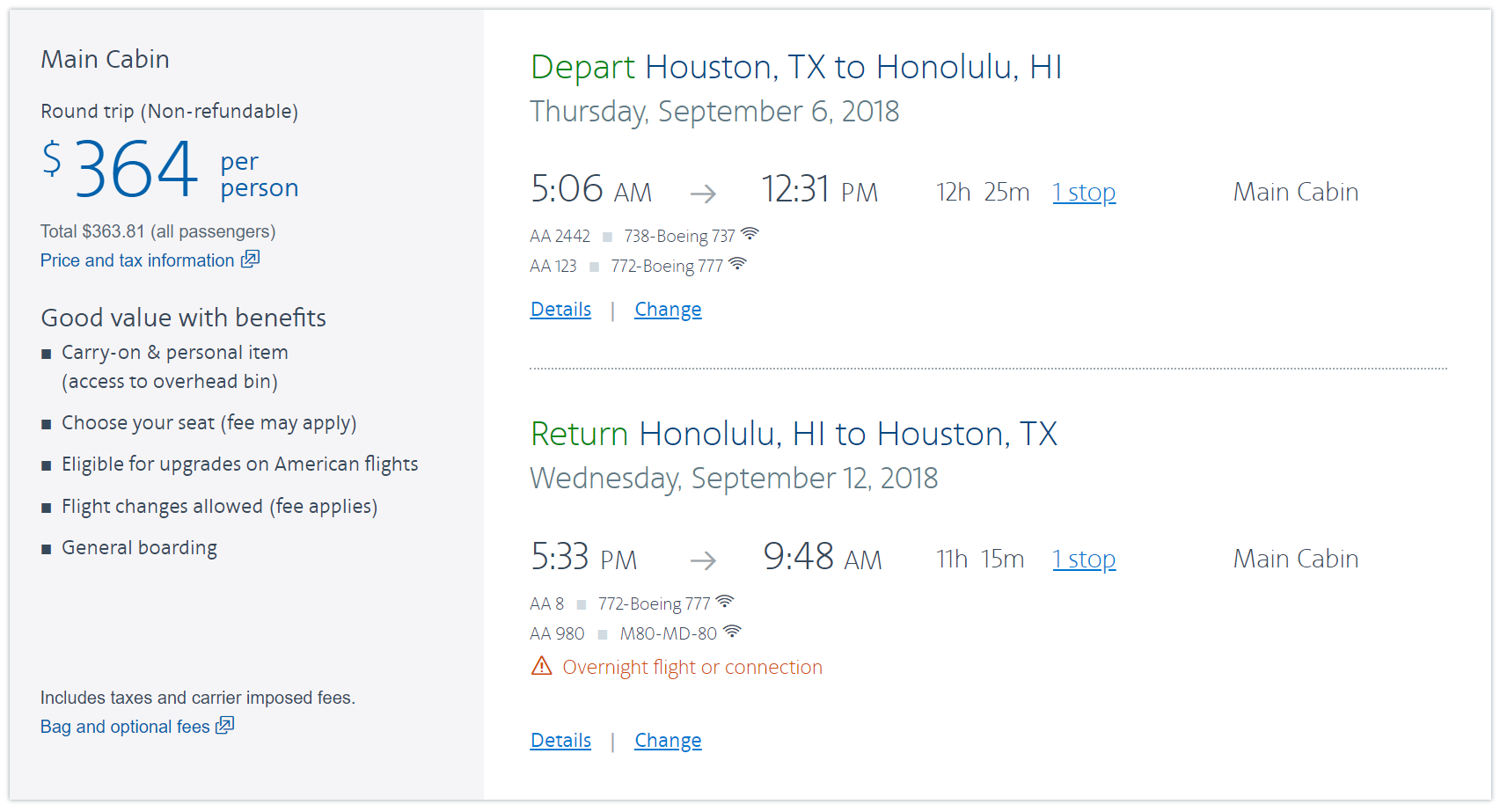The height and width of the screenshot is (812, 1500).
Task: Click the $364 per person price
Action: pyautogui.click(x=136, y=169)
